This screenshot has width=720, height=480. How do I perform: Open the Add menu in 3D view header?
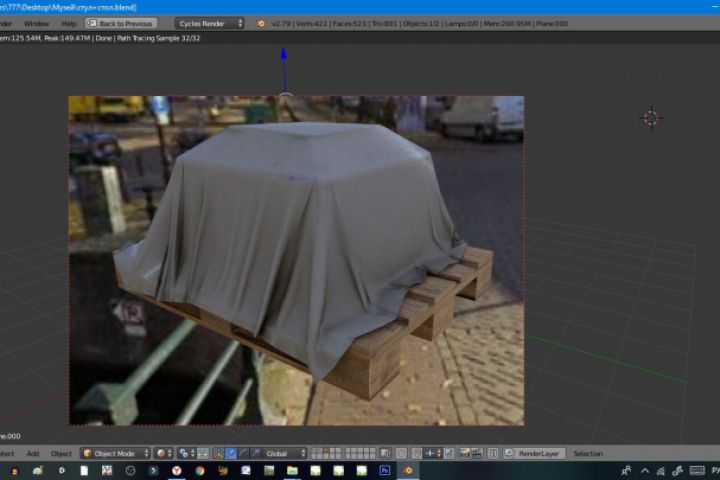click(33, 453)
